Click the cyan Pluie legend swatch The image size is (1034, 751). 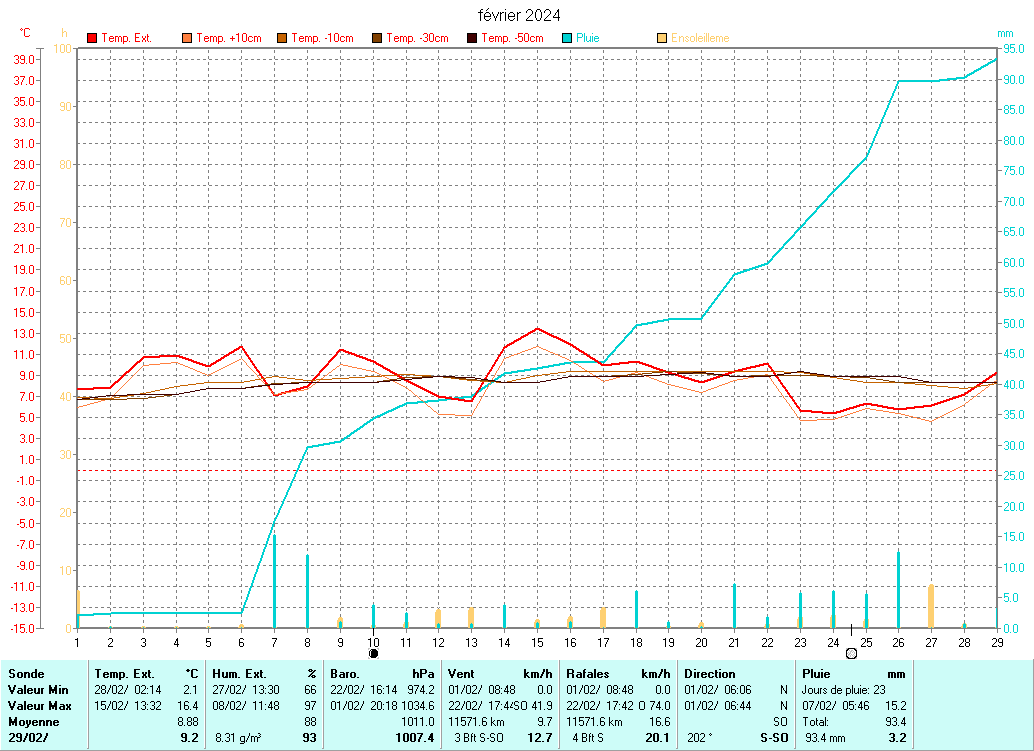(x=567, y=38)
